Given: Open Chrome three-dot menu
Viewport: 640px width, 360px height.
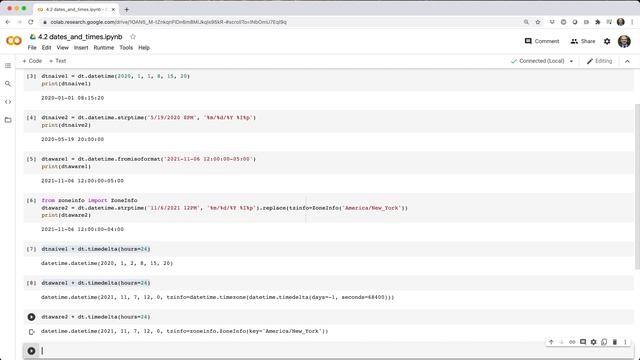Looking at the screenshot, I should pyautogui.click(x=632, y=22).
